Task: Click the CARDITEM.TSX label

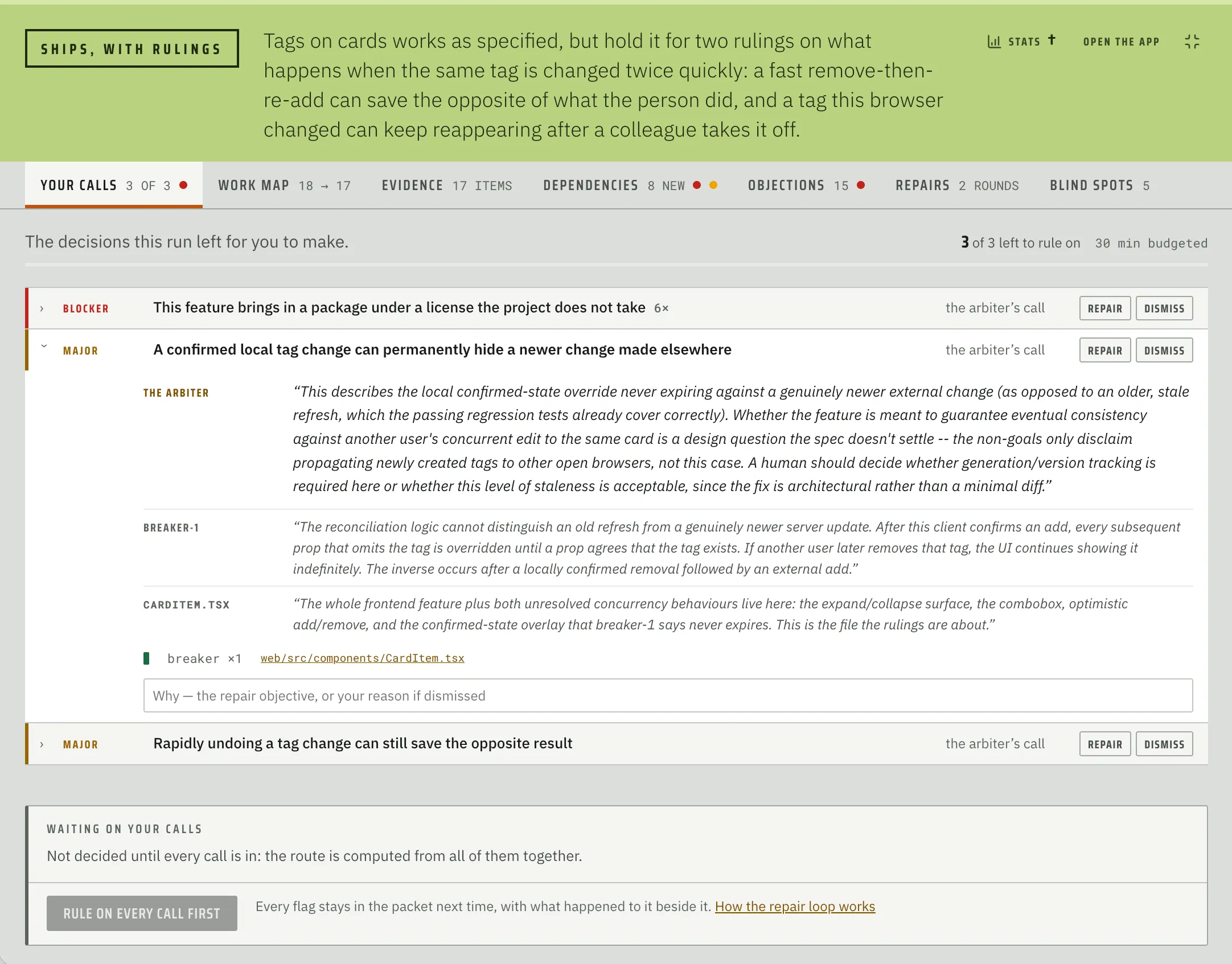Action: pyautogui.click(x=187, y=605)
